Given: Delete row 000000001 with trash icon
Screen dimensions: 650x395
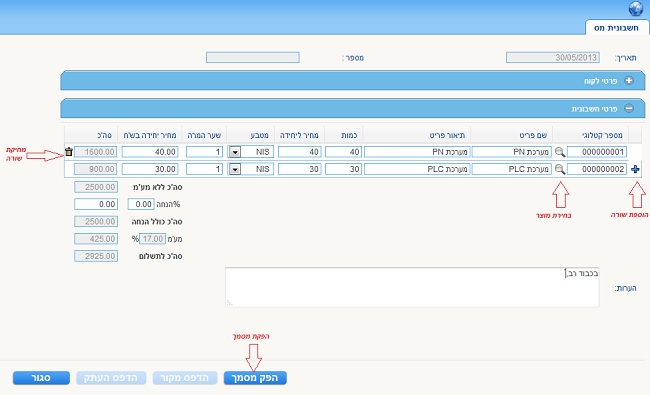Looking at the screenshot, I should click(69, 152).
